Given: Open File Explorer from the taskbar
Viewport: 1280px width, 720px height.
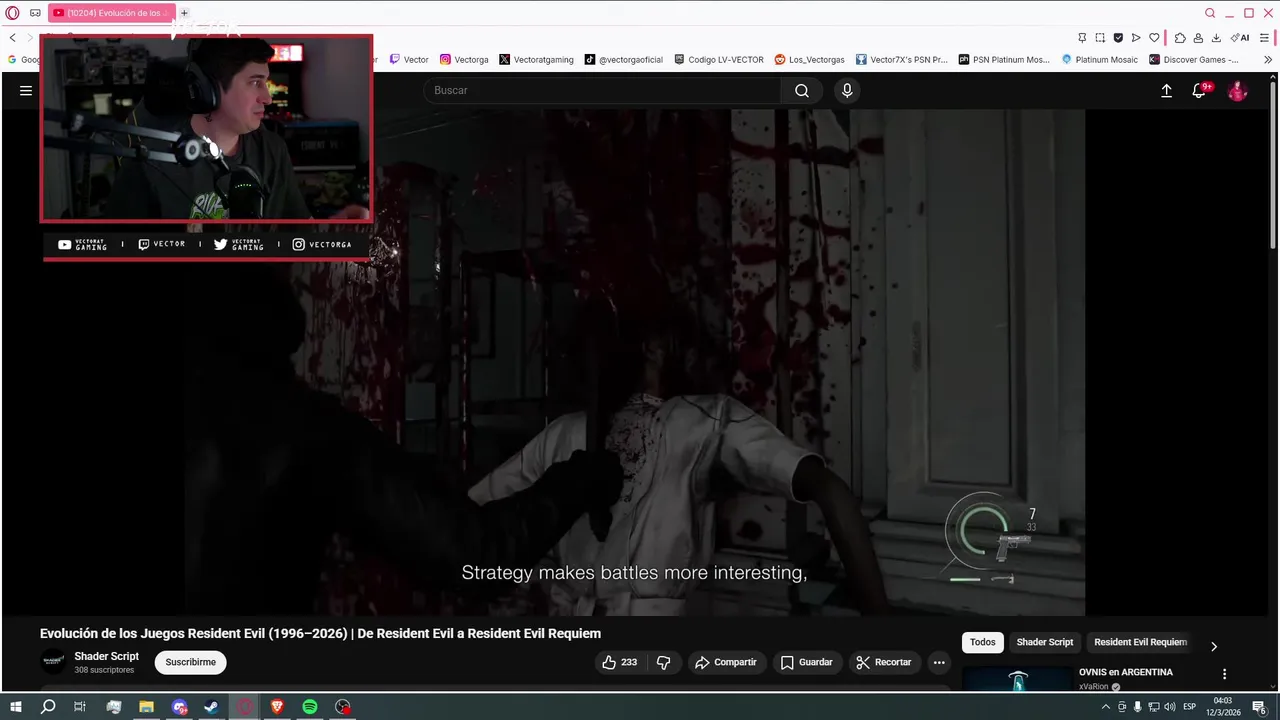Looking at the screenshot, I should tap(146, 707).
